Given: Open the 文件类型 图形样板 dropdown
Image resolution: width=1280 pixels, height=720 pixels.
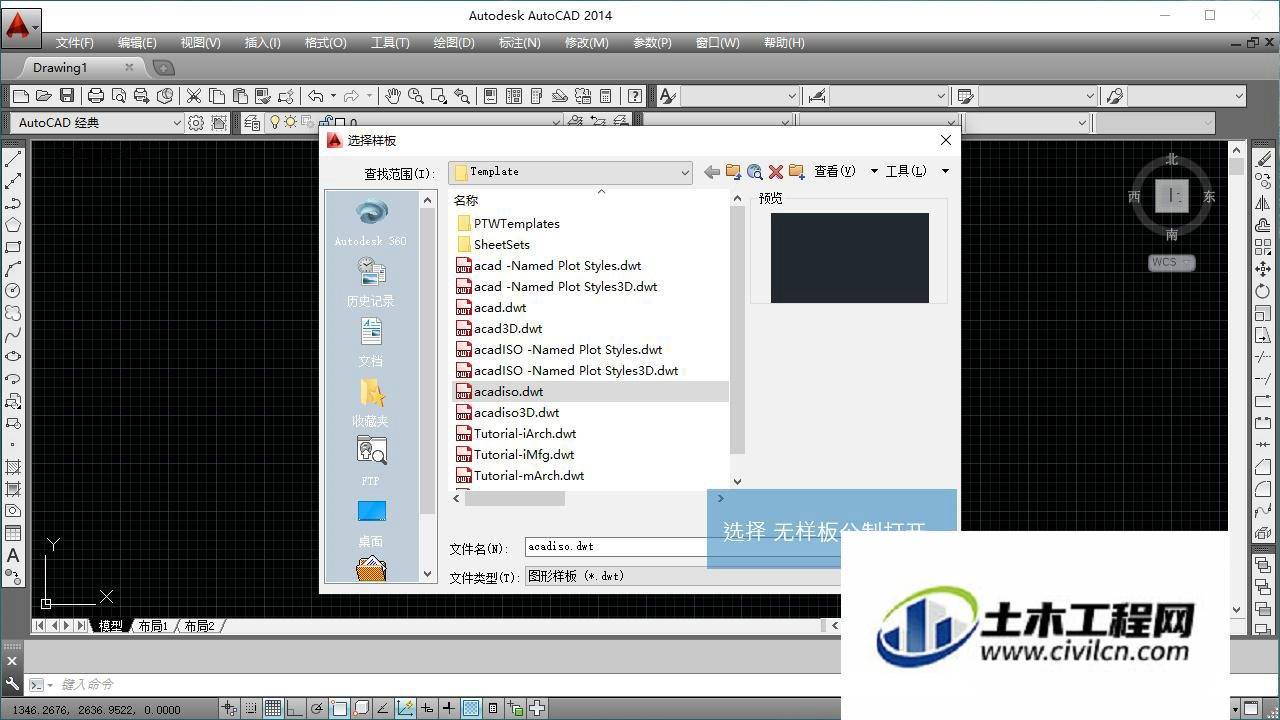Looking at the screenshot, I should coord(682,576).
